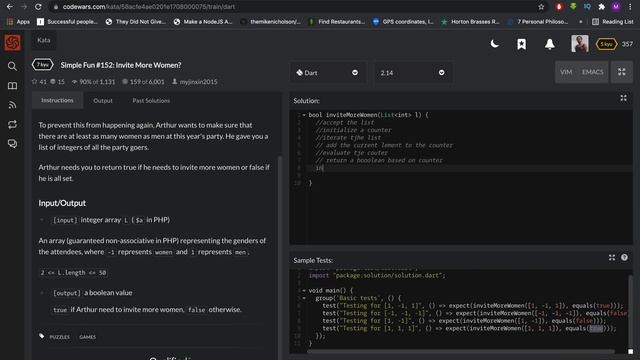Click the GAMES tag

(87, 337)
